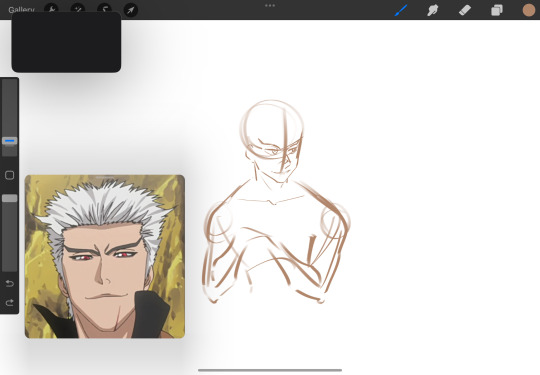Adjust the brush size slider handle

10,141
